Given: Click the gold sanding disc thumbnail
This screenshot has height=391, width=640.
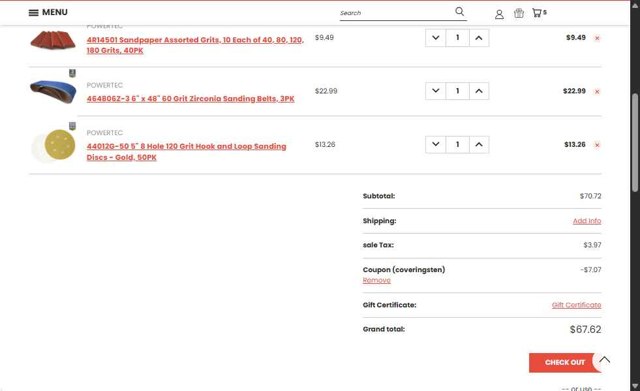Looking at the screenshot, I should (54, 145).
